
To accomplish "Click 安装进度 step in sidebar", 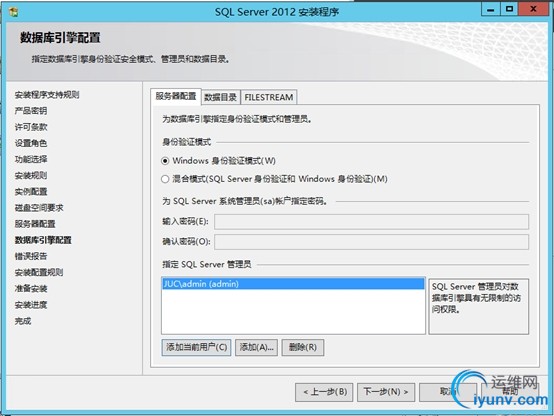I will 31,305.
